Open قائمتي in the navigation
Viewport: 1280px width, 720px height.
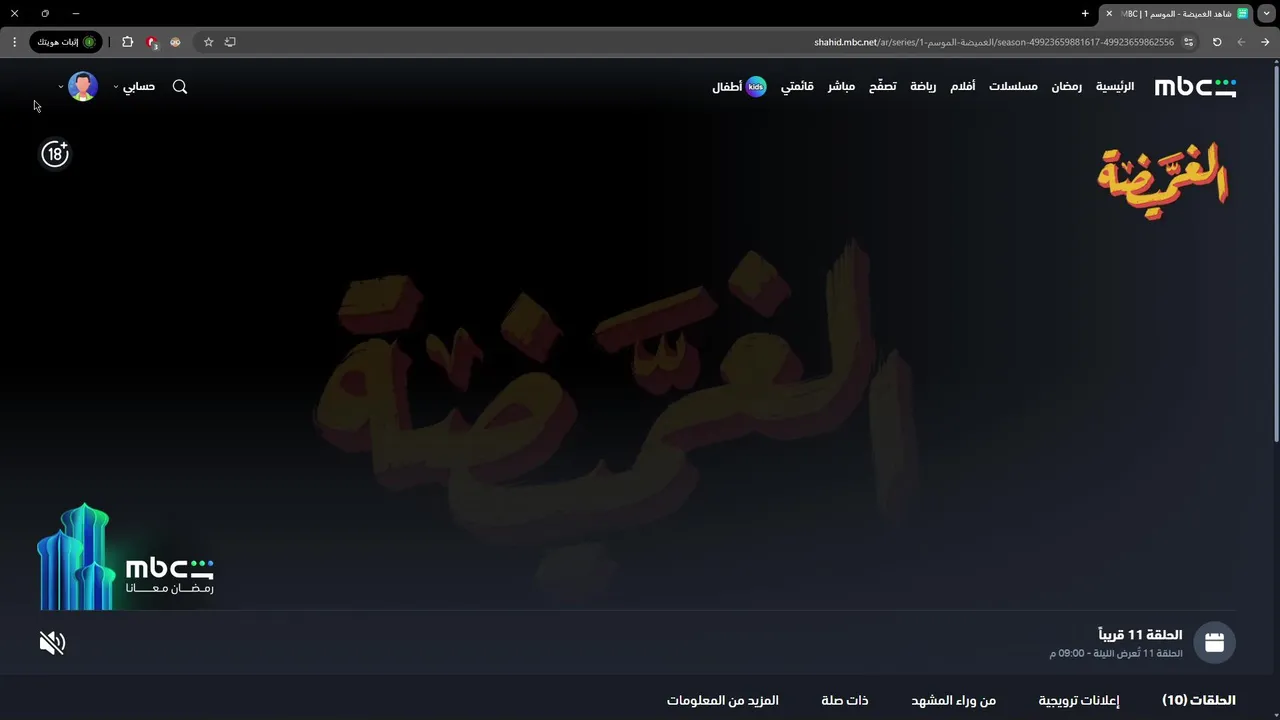pyautogui.click(x=797, y=87)
